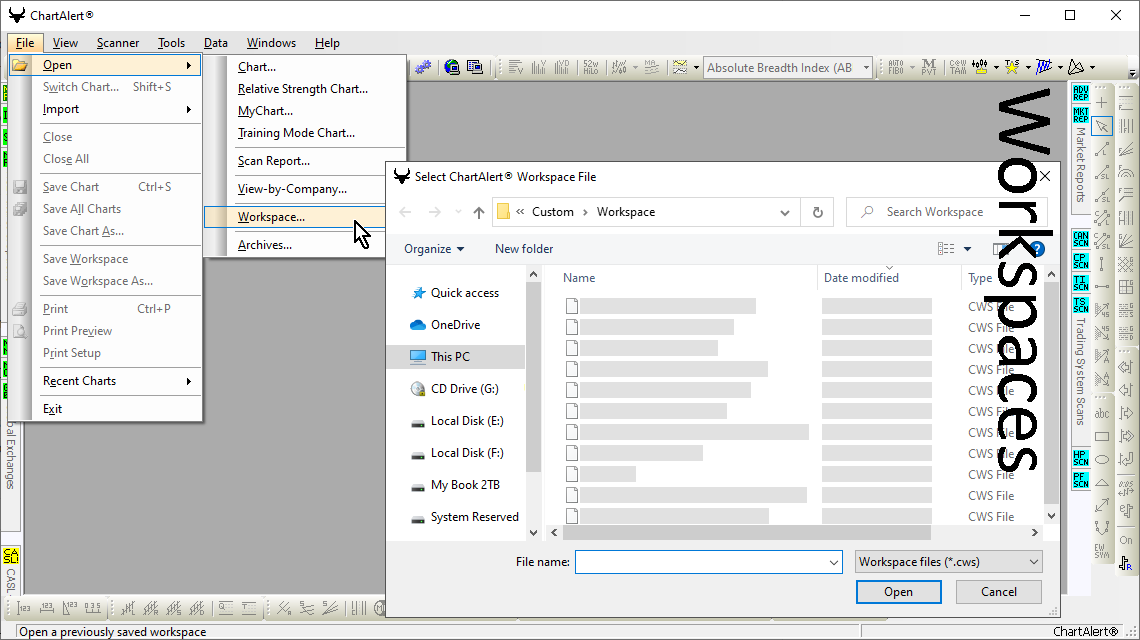Expand the Import submenu

click(x=119, y=109)
